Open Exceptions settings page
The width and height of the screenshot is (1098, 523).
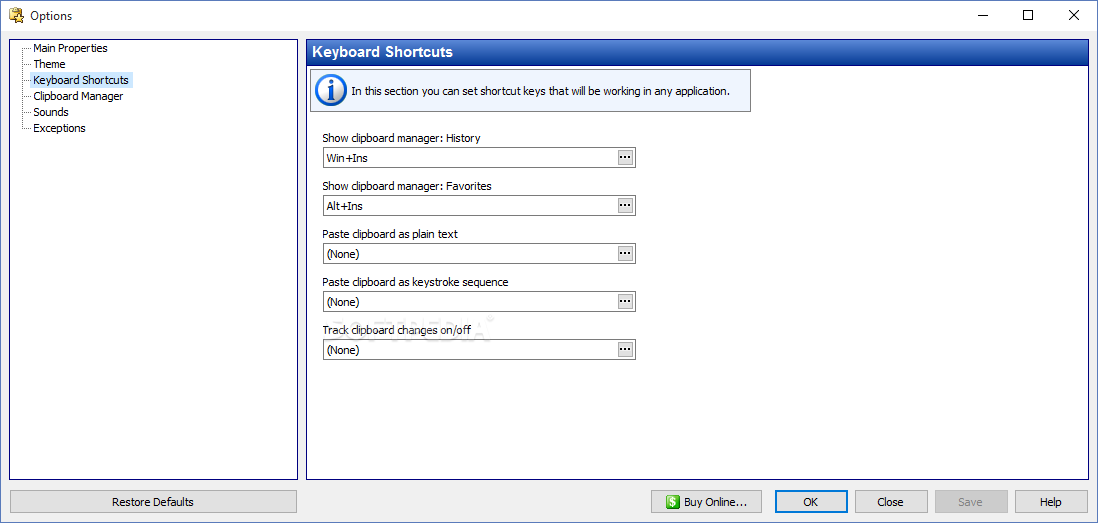[60, 128]
